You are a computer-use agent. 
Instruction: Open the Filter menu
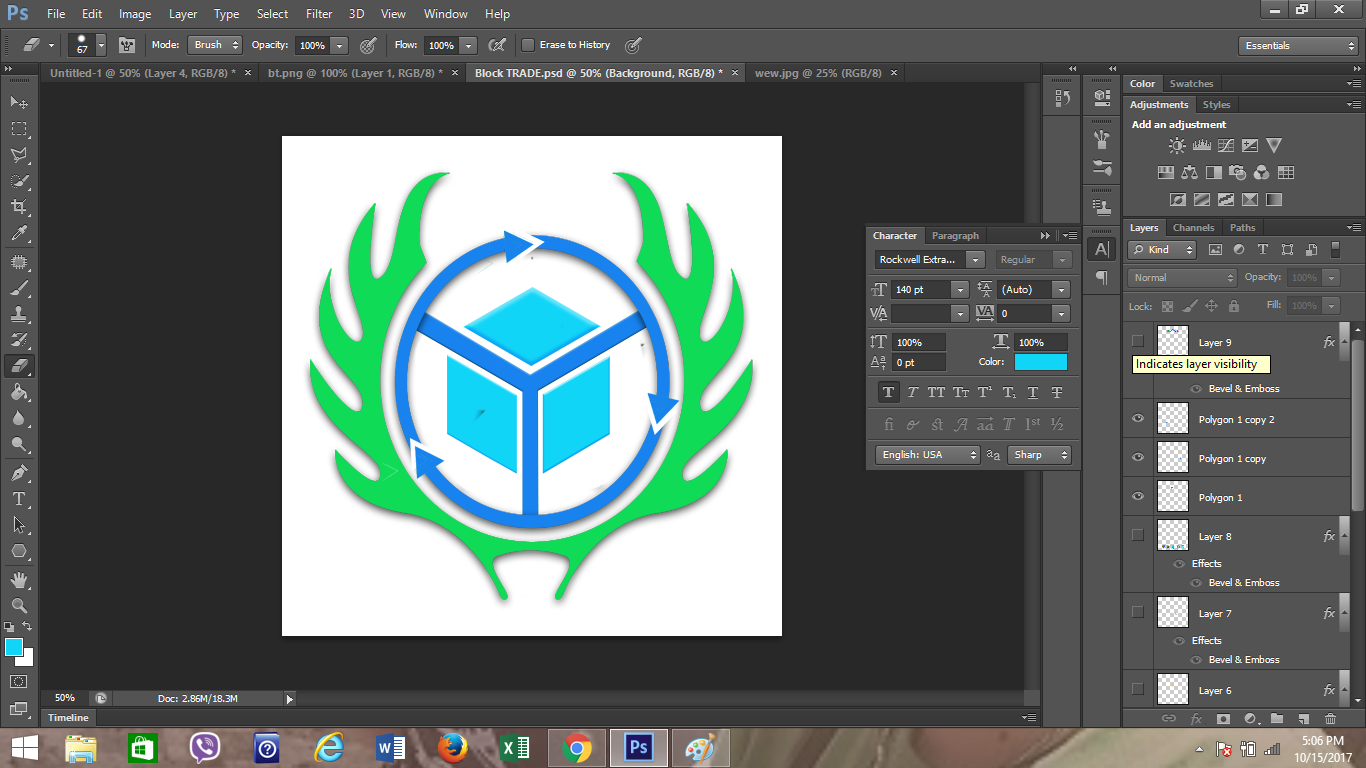[319, 14]
